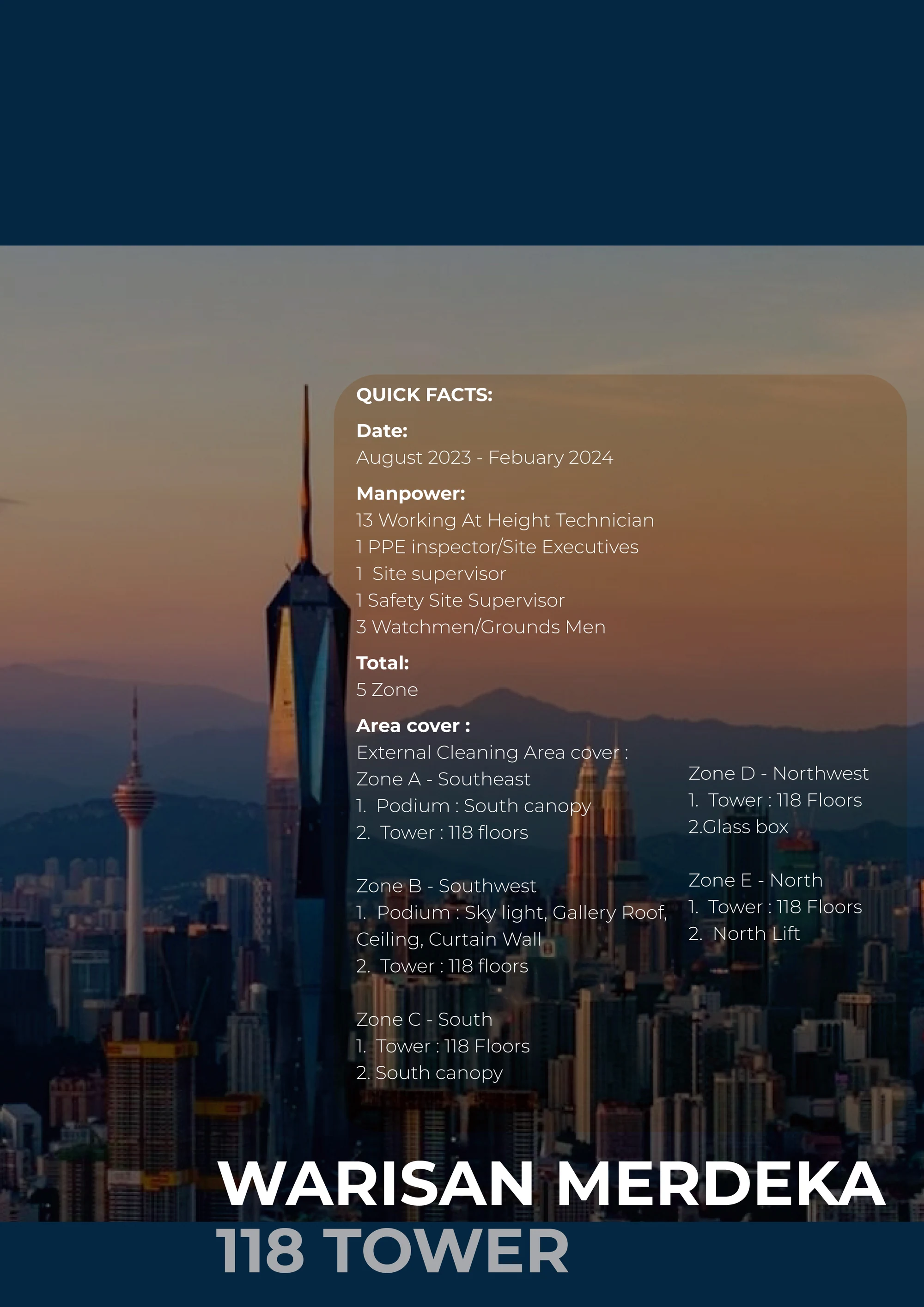The image size is (924, 1307).
Task: Click the "Zone B - Southwest" heading
Action: [x=446, y=886]
